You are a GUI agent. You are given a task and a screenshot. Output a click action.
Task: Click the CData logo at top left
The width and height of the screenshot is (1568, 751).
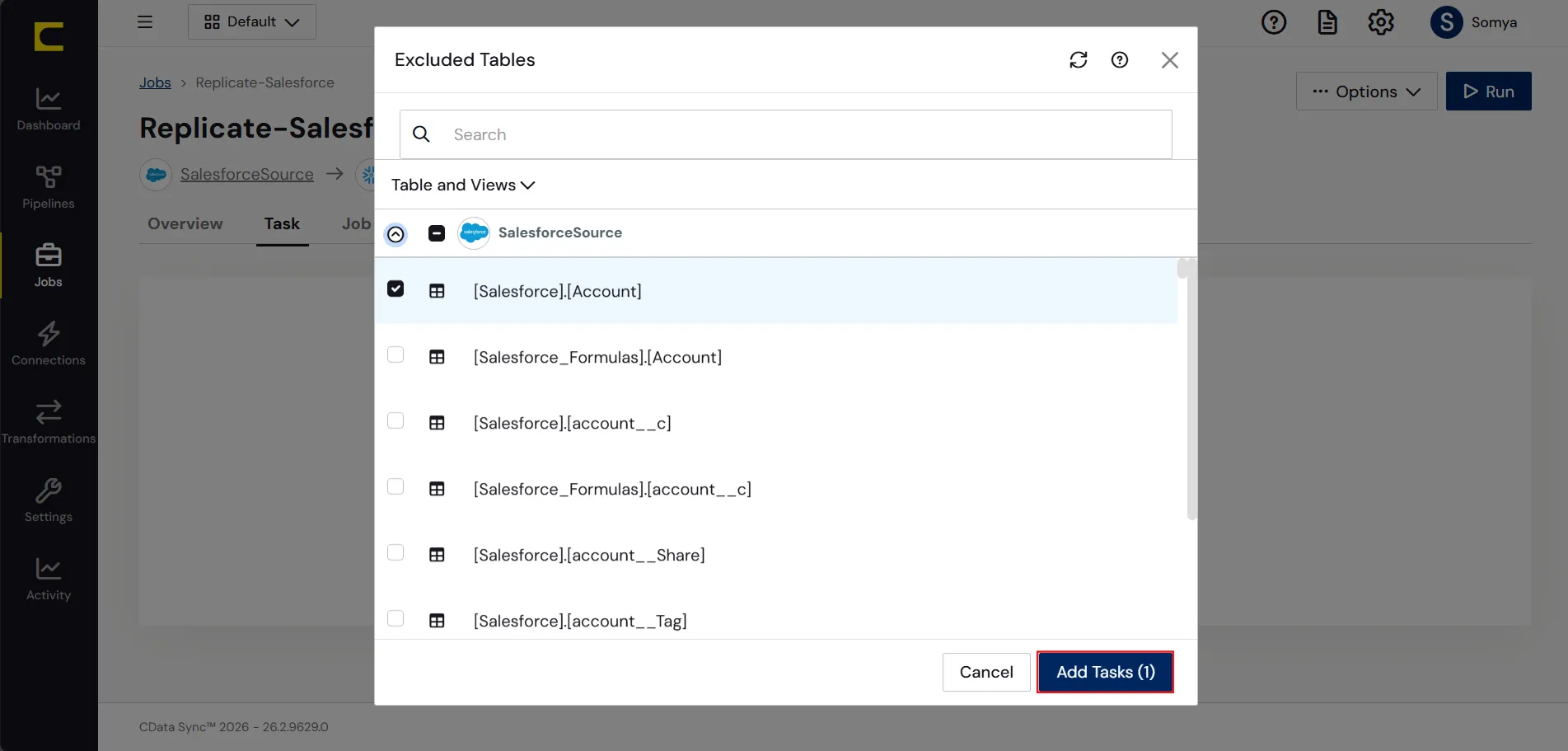pyautogui.click(x=49, y=37)
